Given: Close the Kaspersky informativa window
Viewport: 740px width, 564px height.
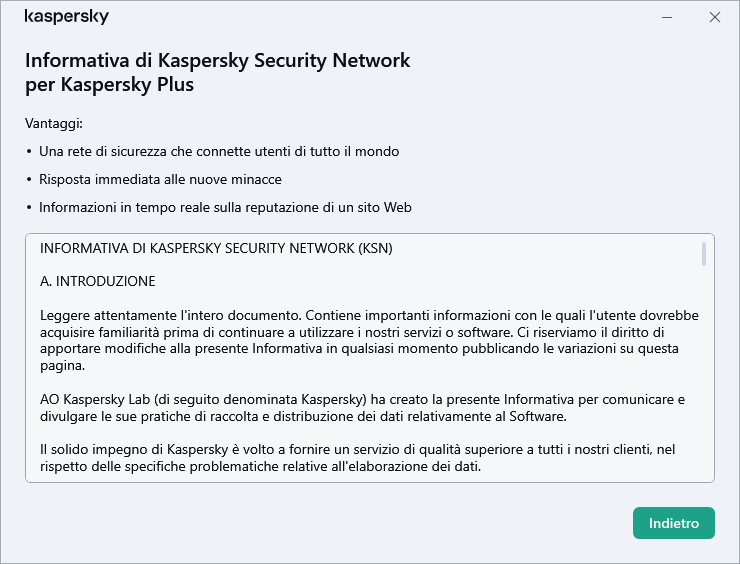Looking at the screenshot, I should point(714,17).
